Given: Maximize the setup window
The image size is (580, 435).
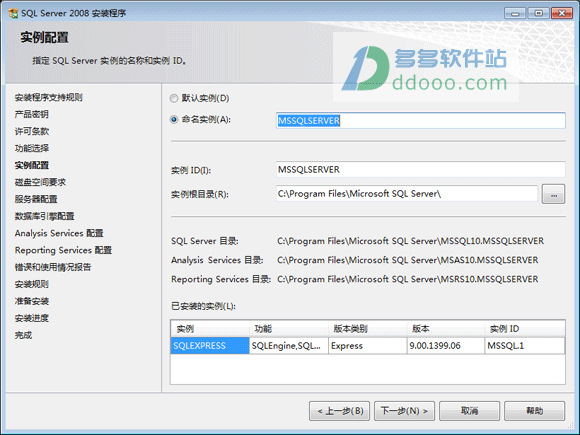Looking at the screenshot, I should [x=539, y=13].
